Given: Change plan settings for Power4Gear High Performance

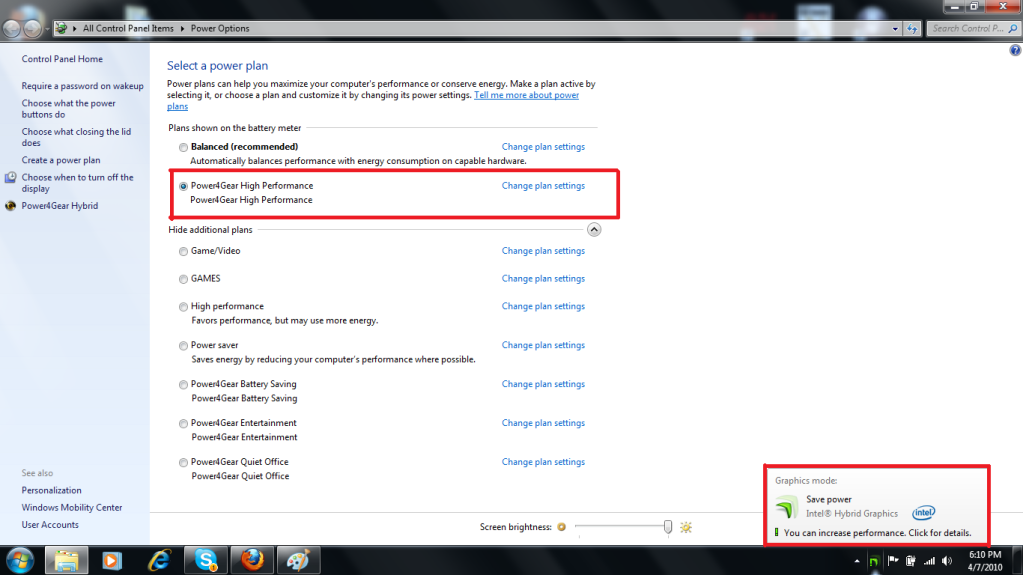Looking at the screenshot, I should coord(543,186).
